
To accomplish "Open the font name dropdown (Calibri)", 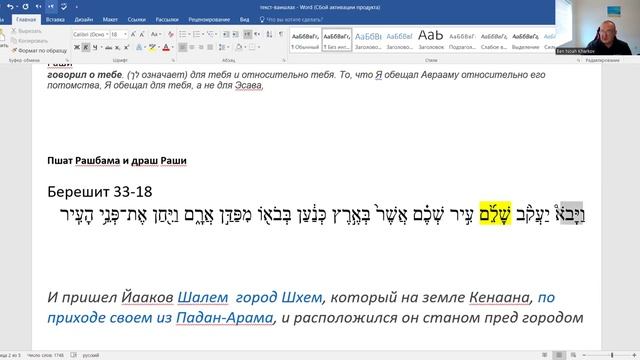I will (107, 34).
